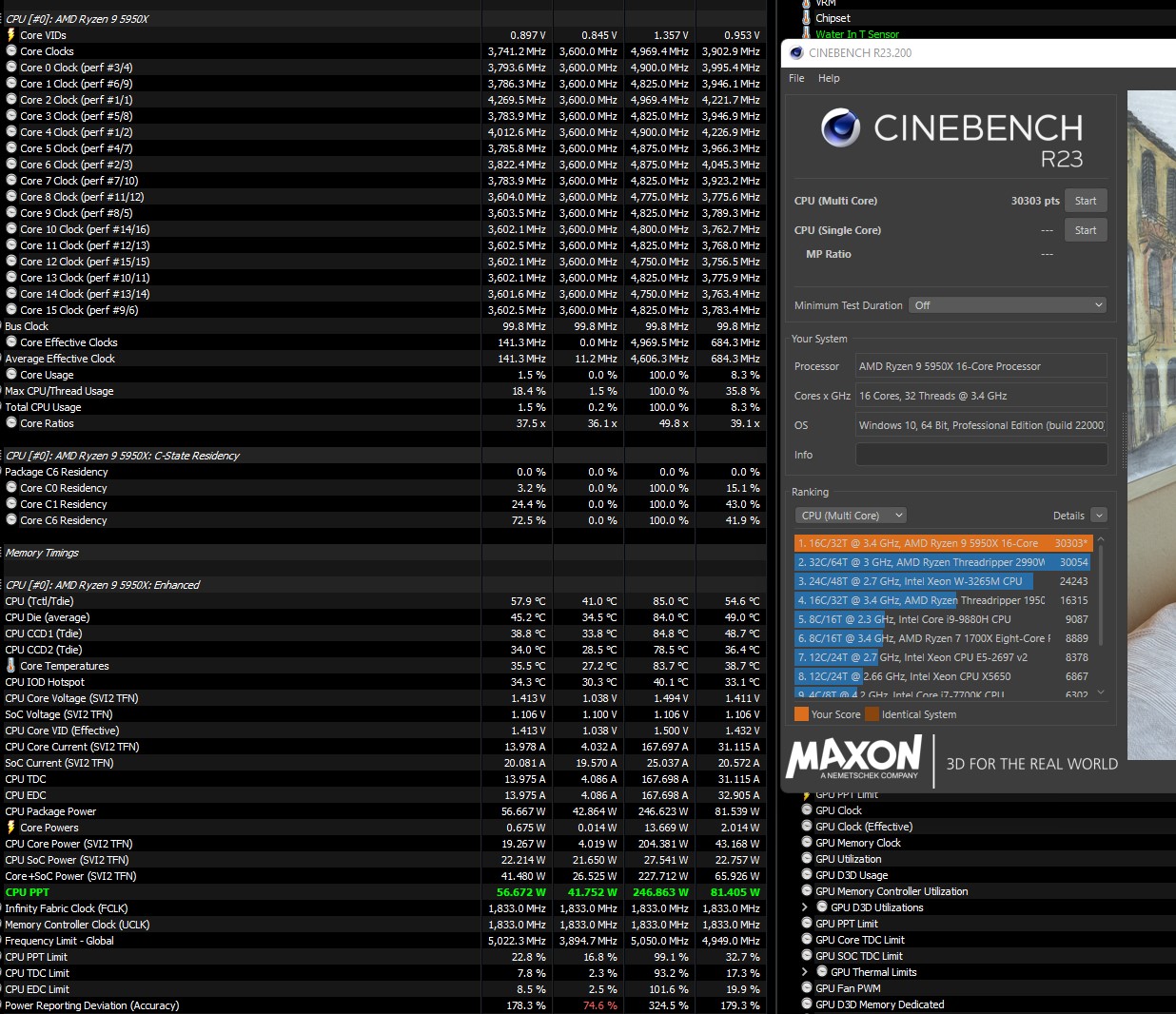Click the OS information field

pos(981,425)
